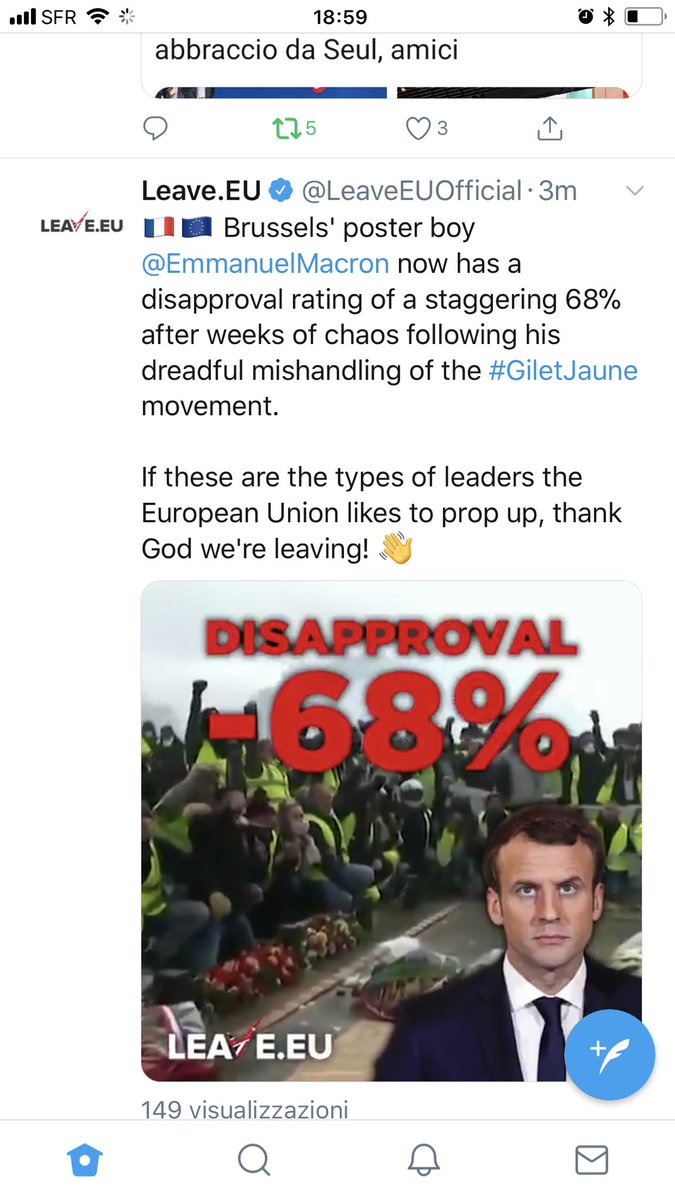Image resolution: width=675 pixels, height=1200 pixels.
Task: Compose a new tweet
Action: tap(609, 1054)
